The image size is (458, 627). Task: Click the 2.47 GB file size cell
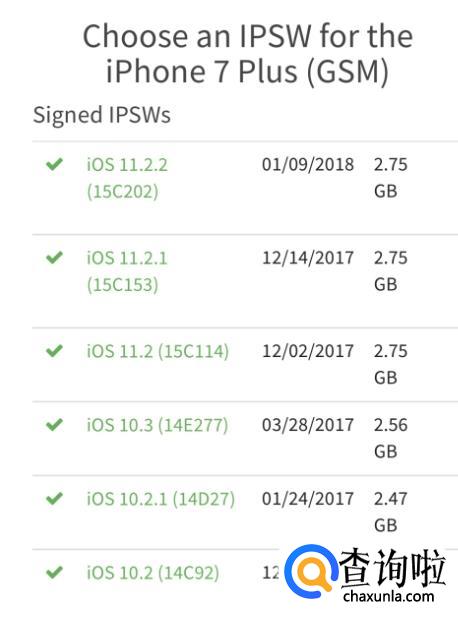pos(391,512)
